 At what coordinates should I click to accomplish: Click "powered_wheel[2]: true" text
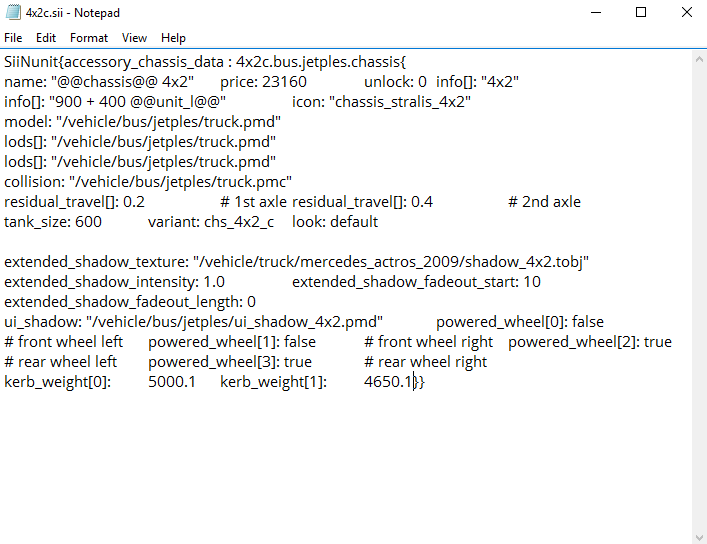[590, 342]
